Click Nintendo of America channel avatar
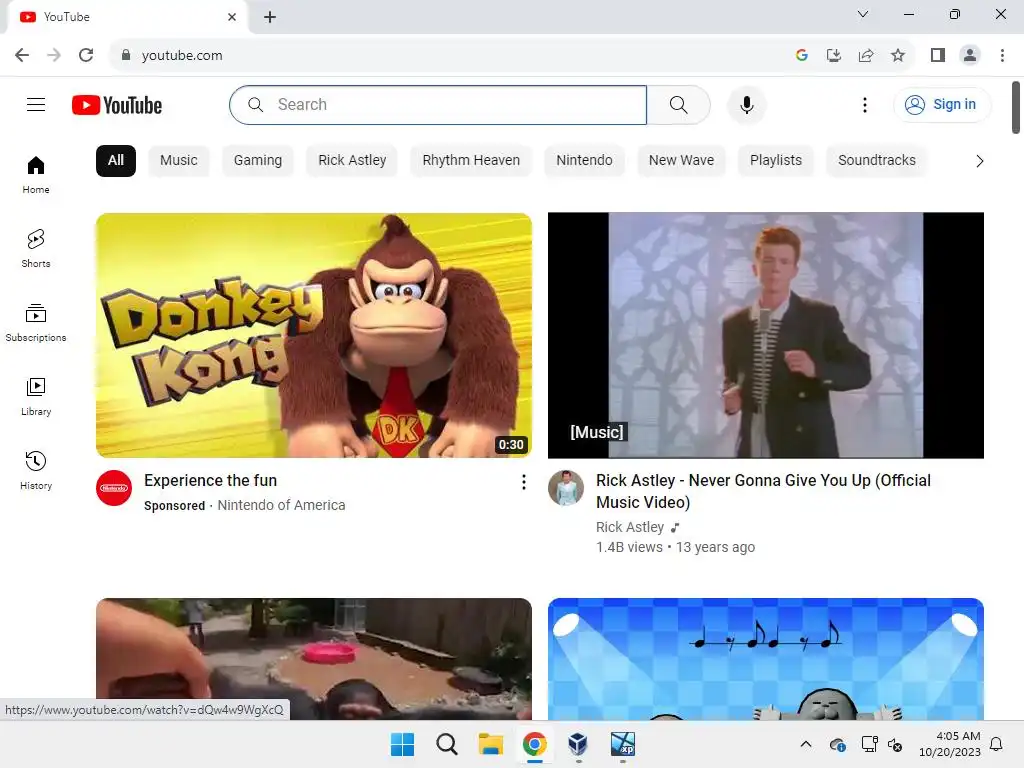Screen dimensions: 1024x768 (x=114, y=488)
